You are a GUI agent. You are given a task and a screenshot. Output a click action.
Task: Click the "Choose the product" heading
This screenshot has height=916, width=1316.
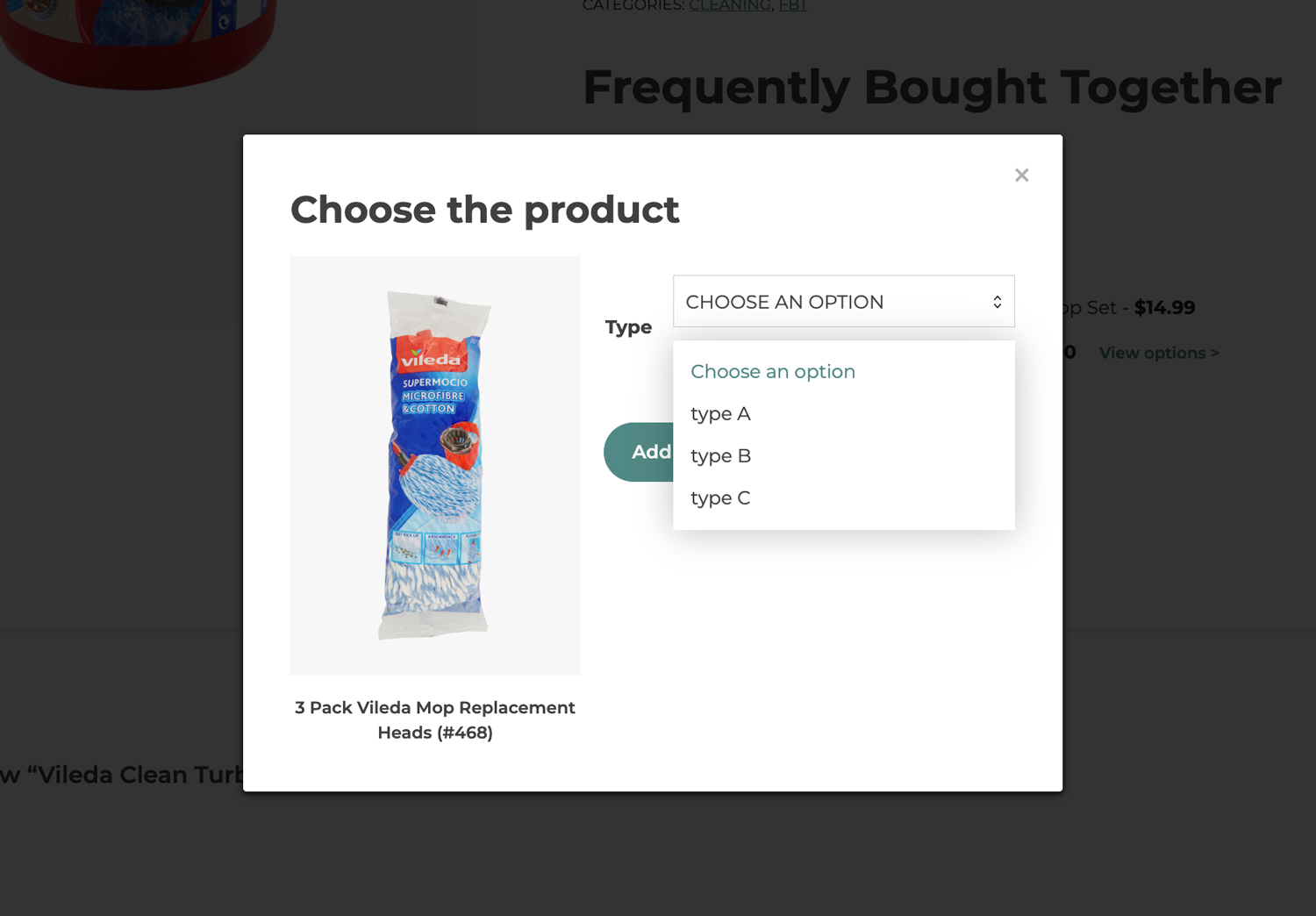pos(484,210)
